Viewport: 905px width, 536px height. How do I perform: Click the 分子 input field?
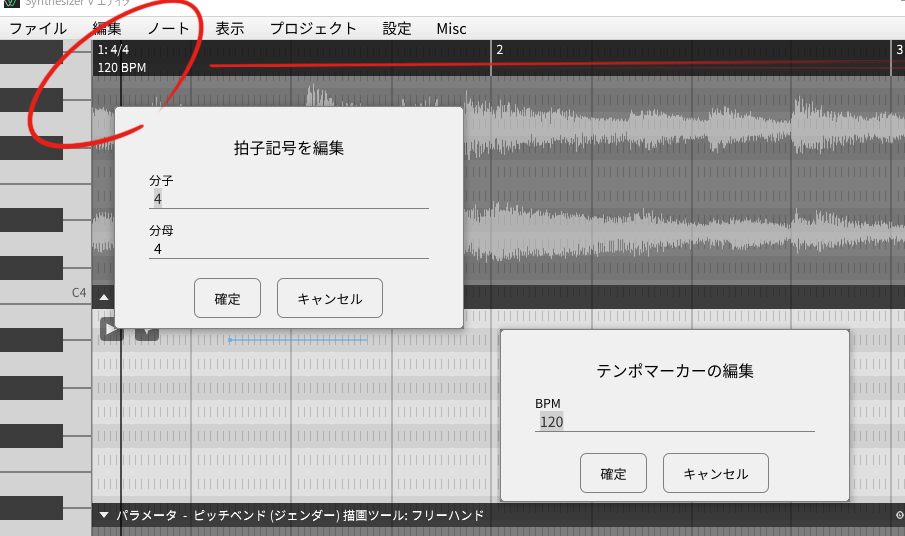coord(289,199)
